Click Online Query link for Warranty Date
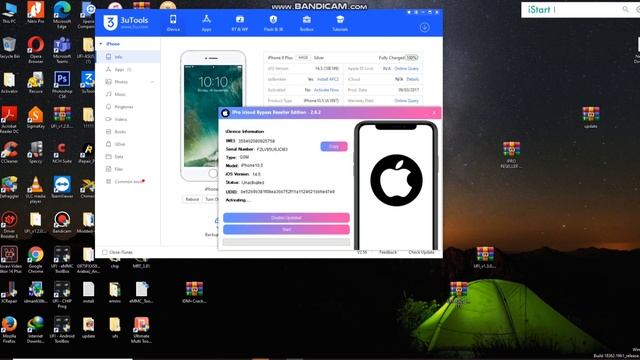Image resolution: width=640 pixels, height=360 pixels. 406,100
